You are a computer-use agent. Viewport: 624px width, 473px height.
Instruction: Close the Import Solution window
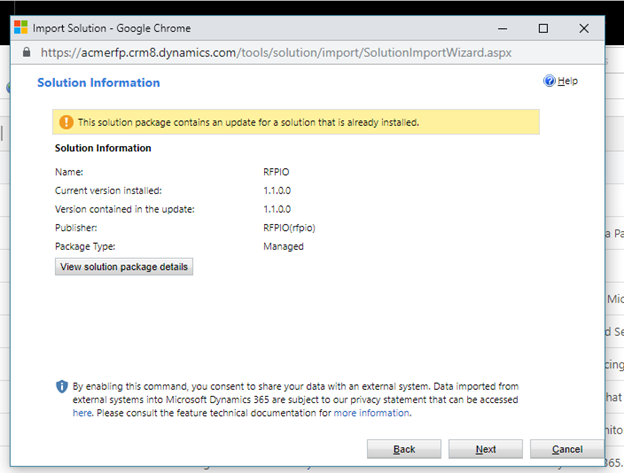584,28
